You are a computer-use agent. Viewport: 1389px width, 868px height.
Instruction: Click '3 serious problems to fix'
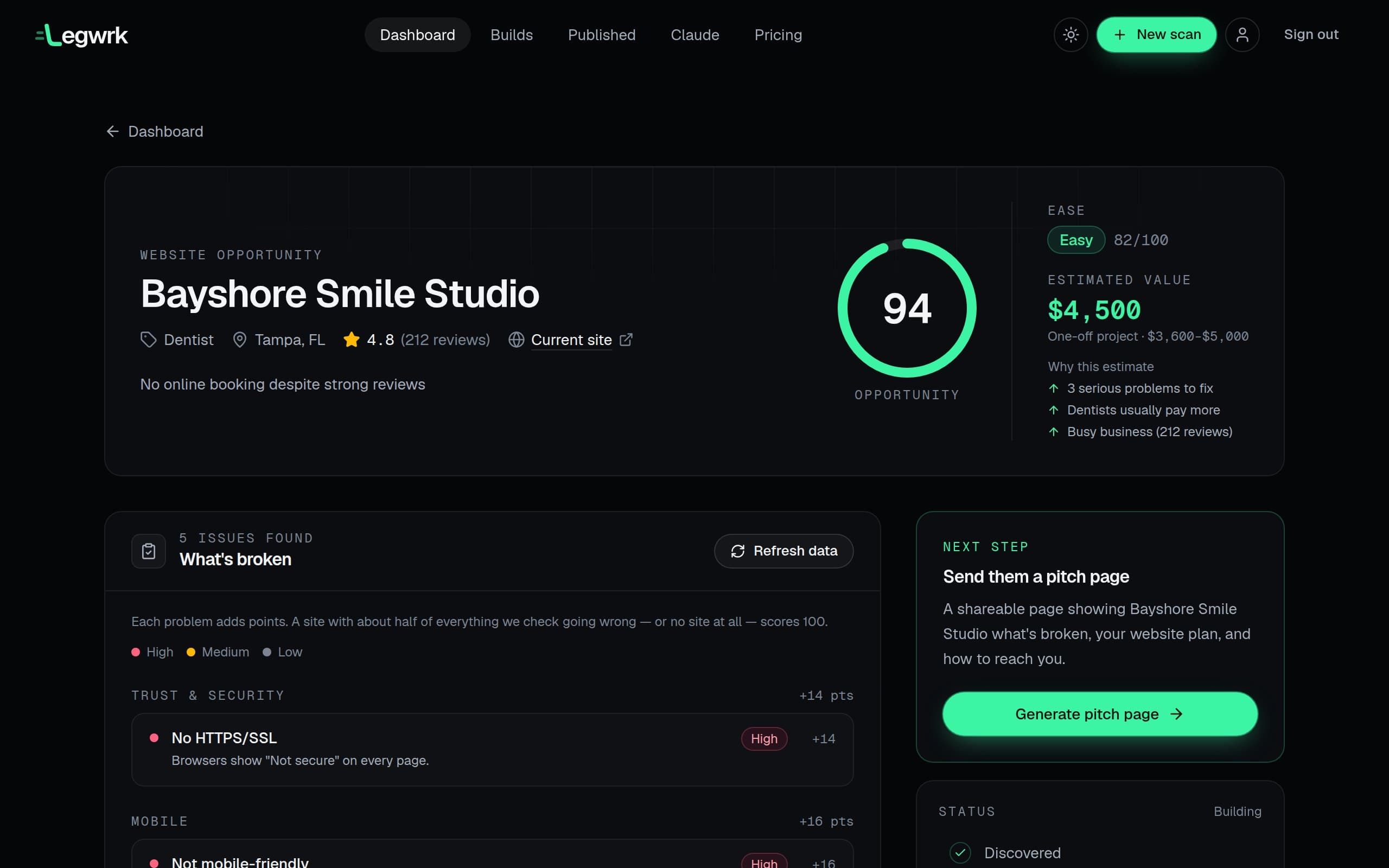[1139, 388]
